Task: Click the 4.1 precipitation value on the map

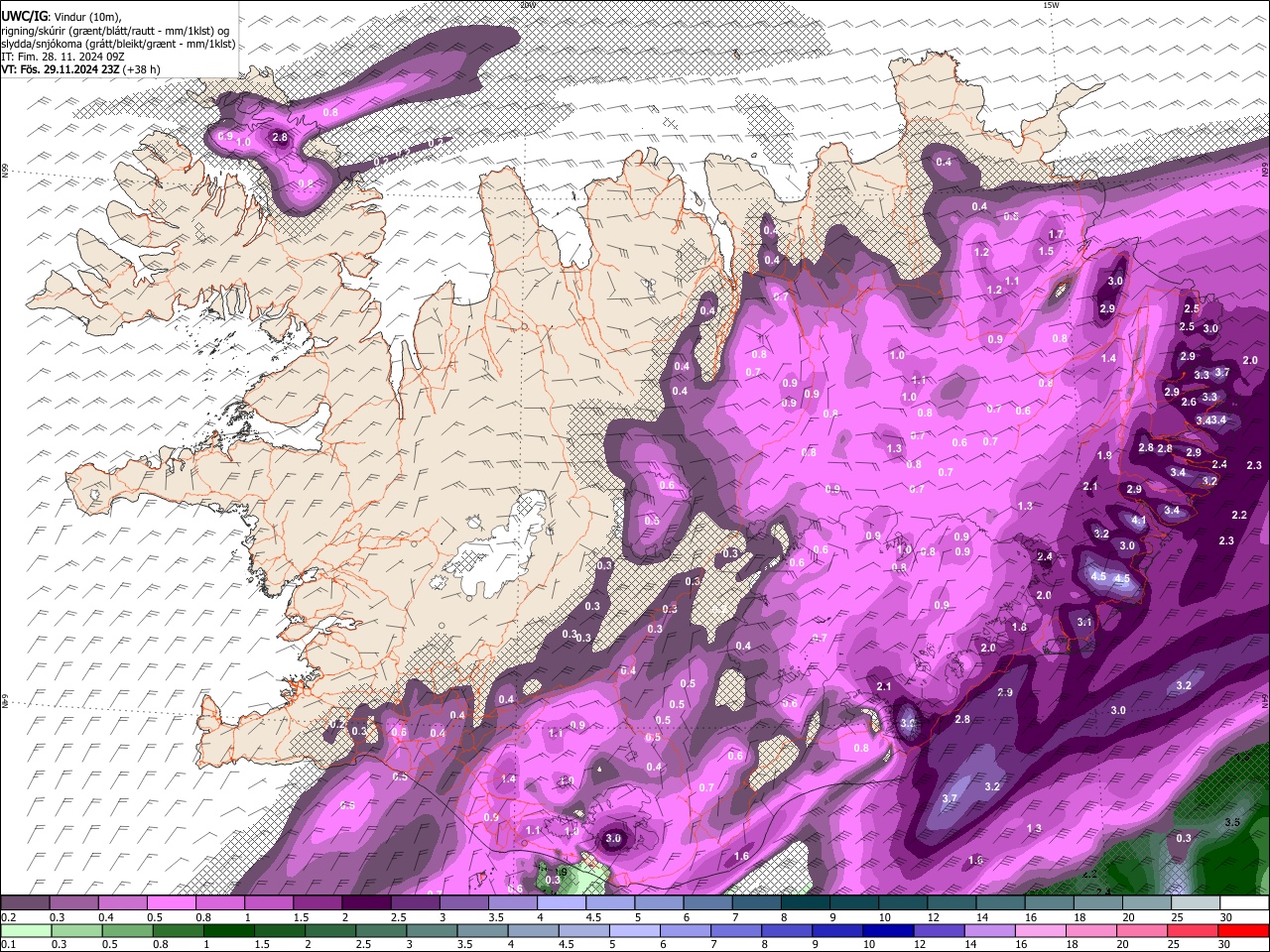Action: 1139,521
